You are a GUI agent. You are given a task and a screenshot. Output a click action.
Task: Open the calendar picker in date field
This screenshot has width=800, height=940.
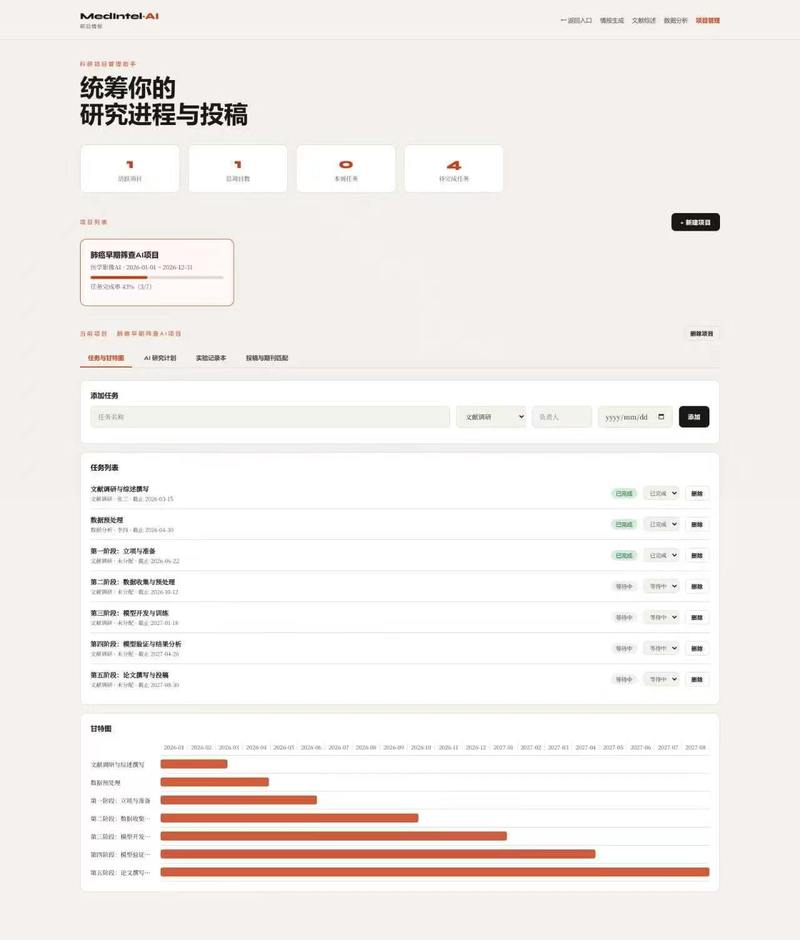point(661,417)
